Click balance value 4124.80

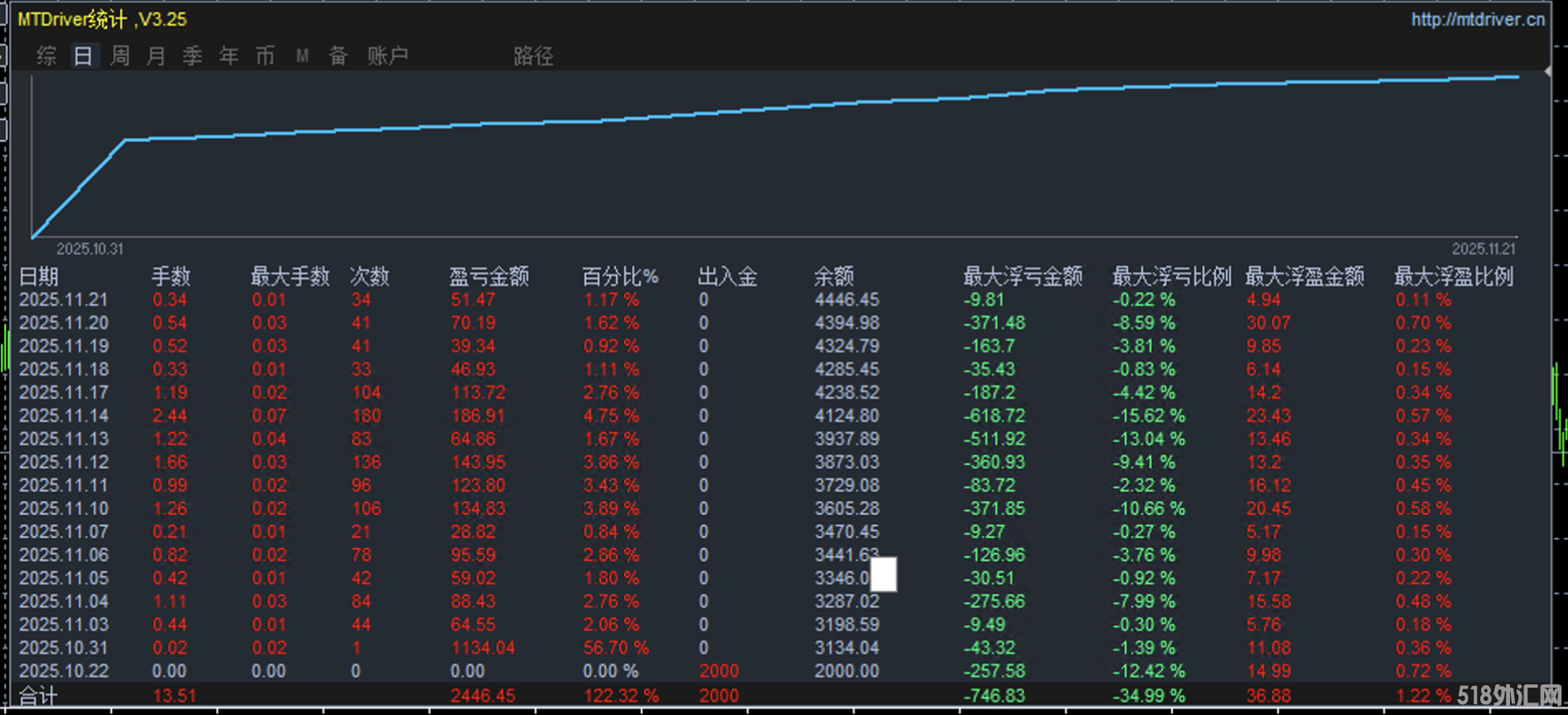click(x=847, y=415)
